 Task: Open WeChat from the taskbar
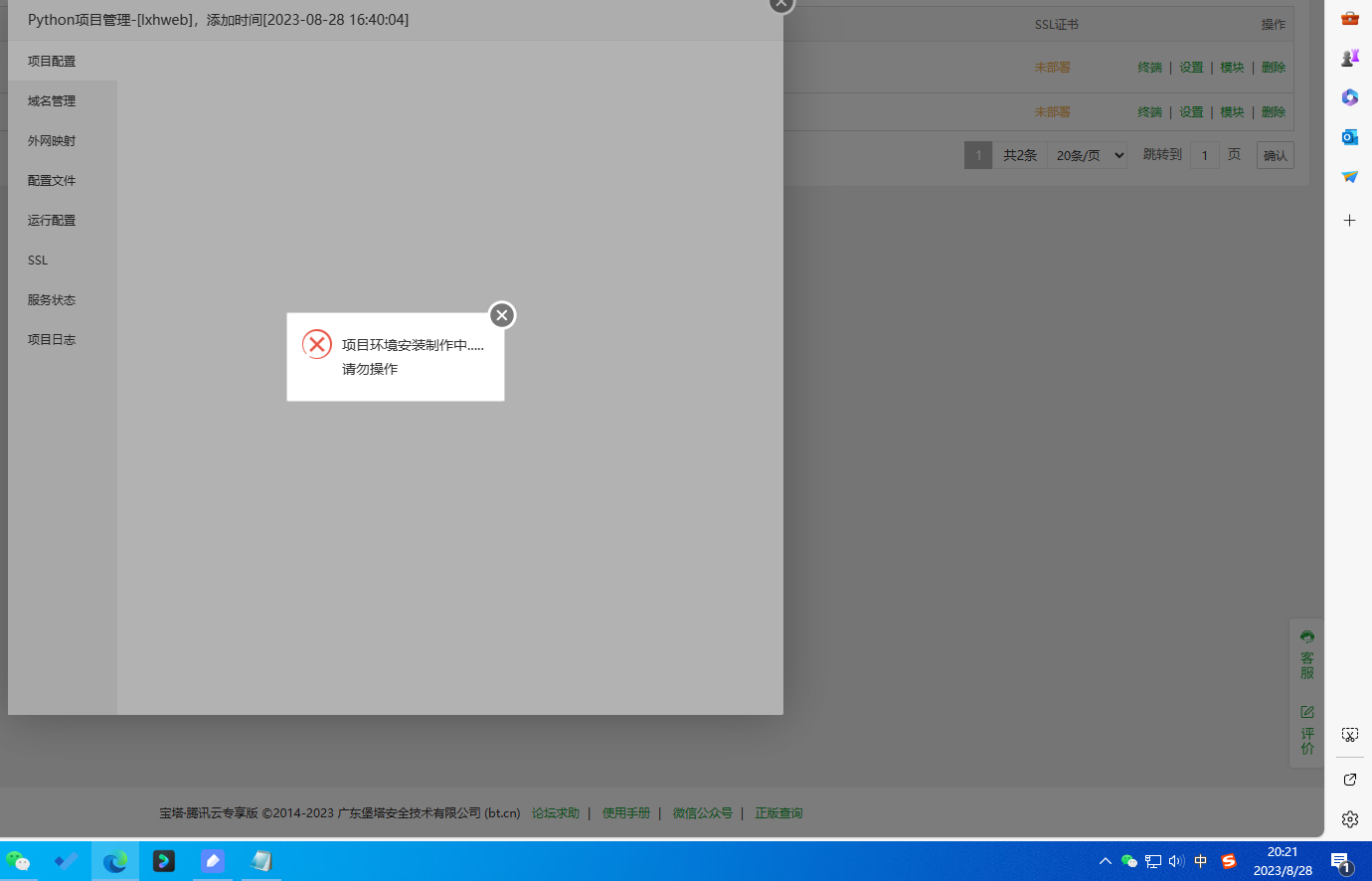[18, 861]
